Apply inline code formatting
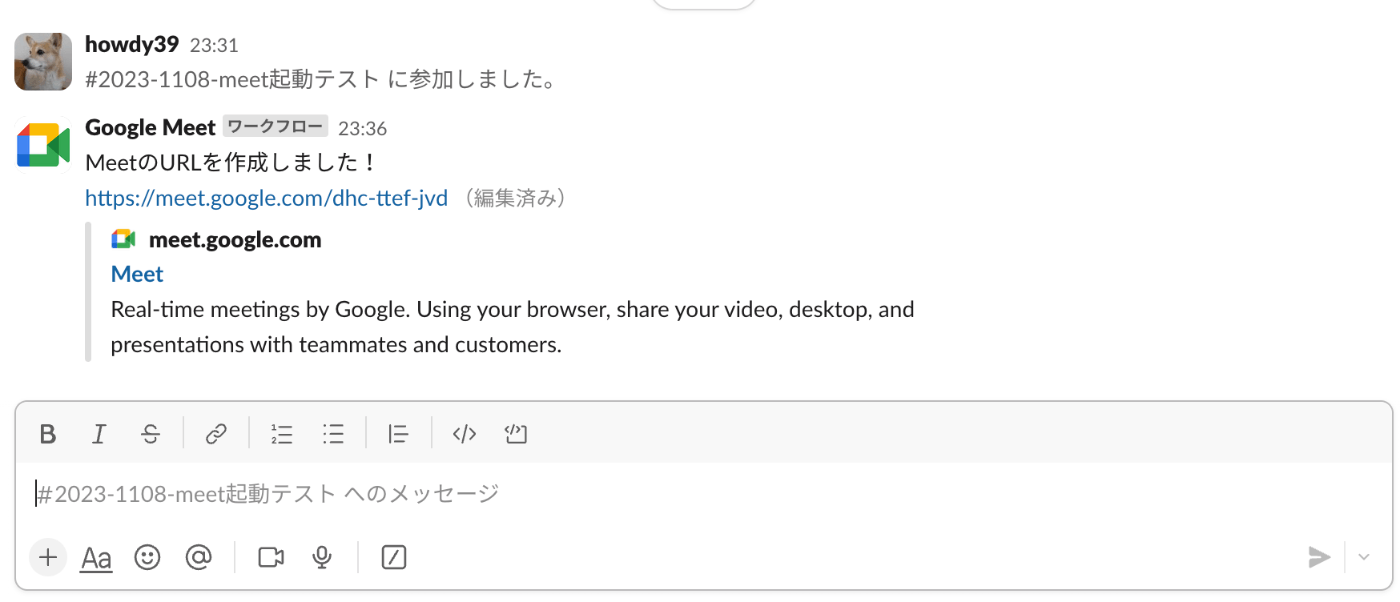This screenshot has width=1400, height=602. tap(464, 433)
